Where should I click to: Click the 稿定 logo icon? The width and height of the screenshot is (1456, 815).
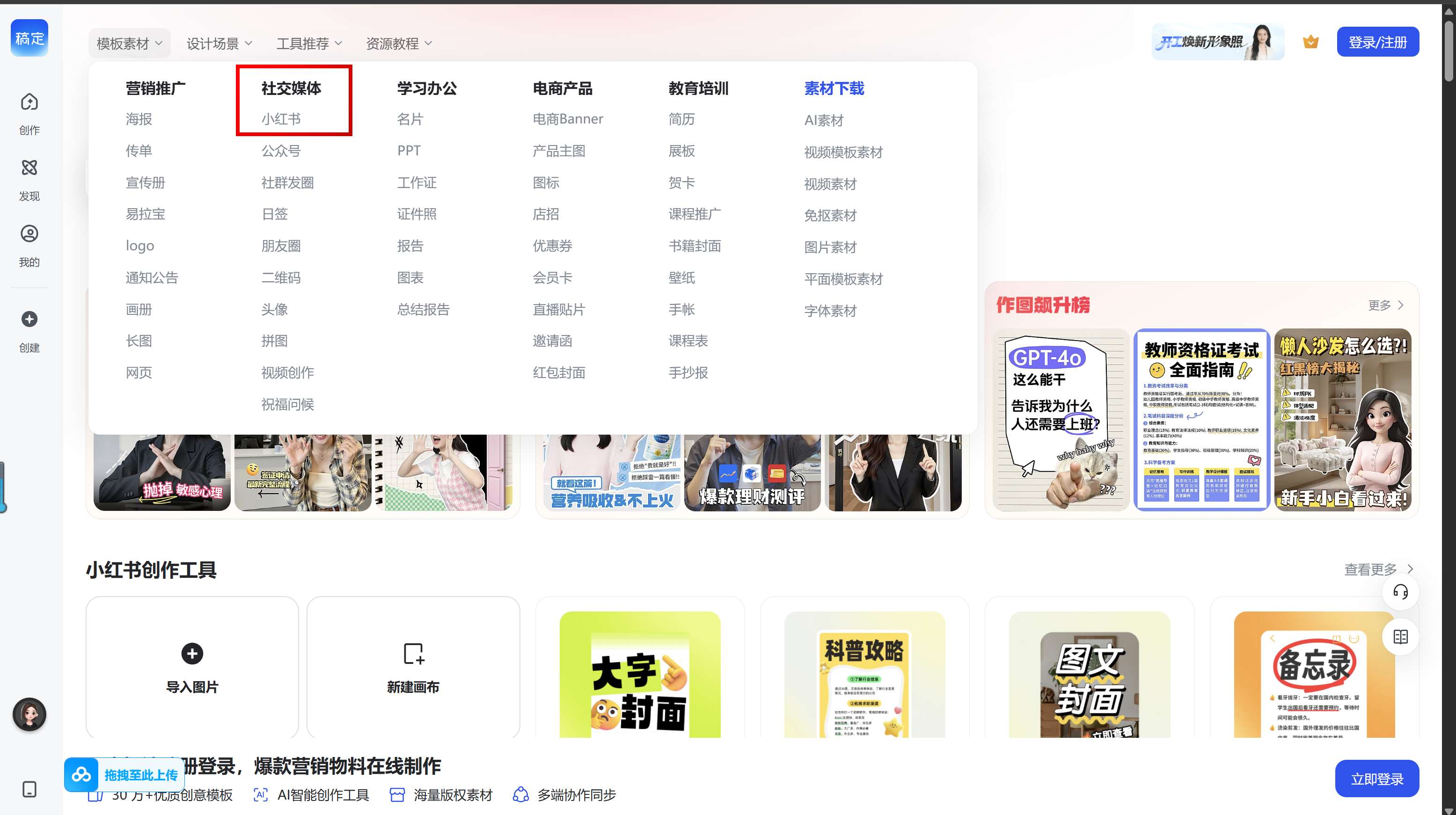click(x=29, y=38)
